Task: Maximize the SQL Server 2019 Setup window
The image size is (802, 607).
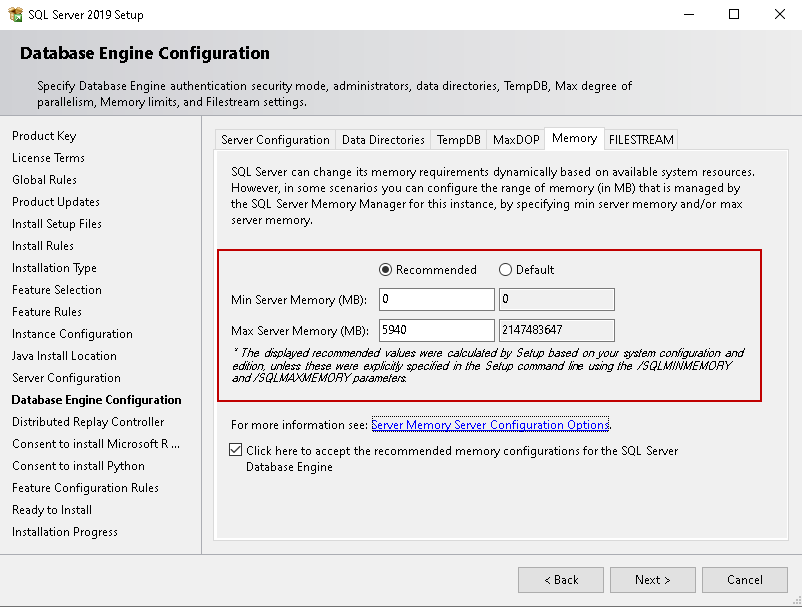Action: point(734,14)
